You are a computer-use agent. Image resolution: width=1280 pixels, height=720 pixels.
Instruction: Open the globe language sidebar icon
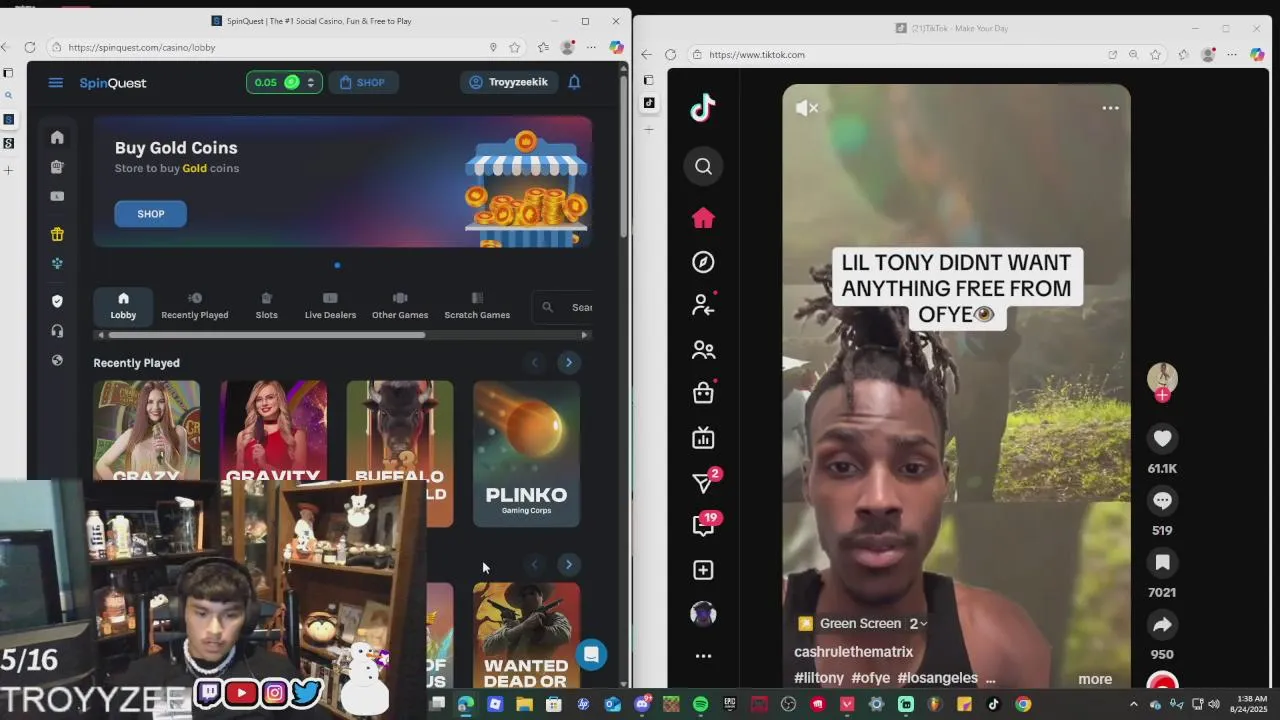(x=57, y=360)
